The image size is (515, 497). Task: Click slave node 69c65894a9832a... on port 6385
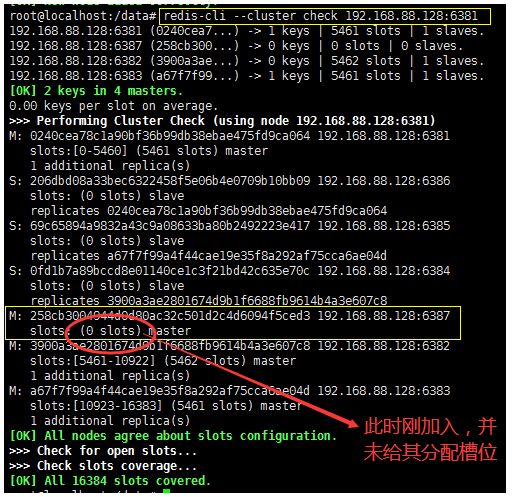(230, 226)
